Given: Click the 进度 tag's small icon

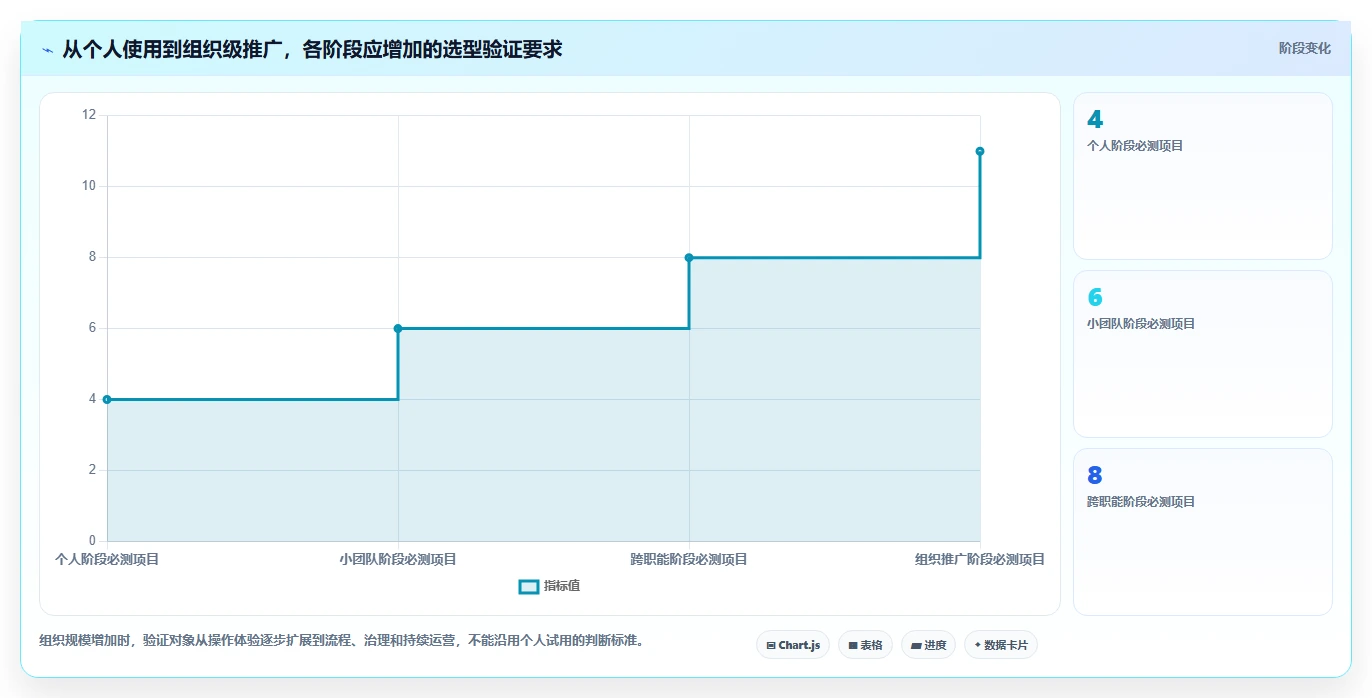Looking at the screenshot, I should 916,646.
